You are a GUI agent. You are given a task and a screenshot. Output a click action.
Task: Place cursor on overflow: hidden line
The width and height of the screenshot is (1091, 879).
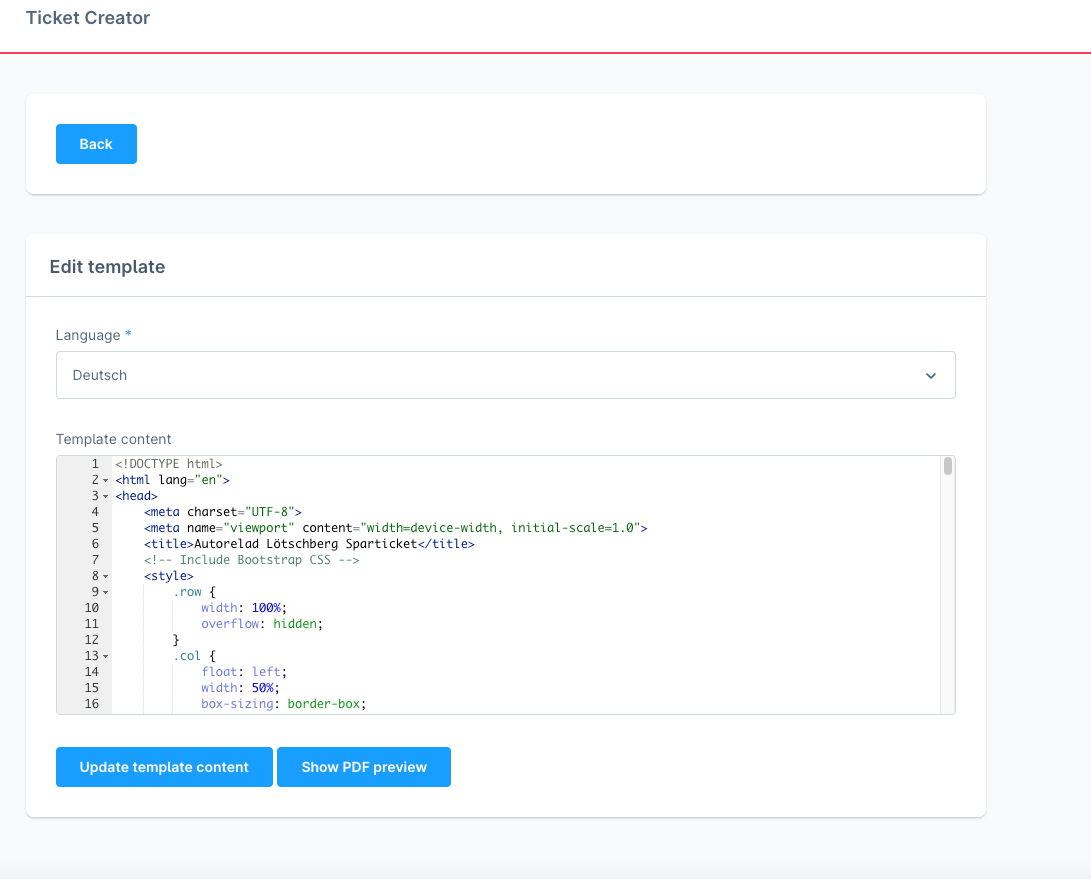pos(263,624)
